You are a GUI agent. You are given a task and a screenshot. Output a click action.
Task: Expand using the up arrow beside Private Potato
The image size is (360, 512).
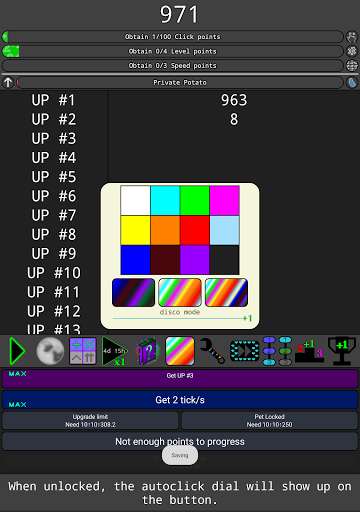click(8, 82)
